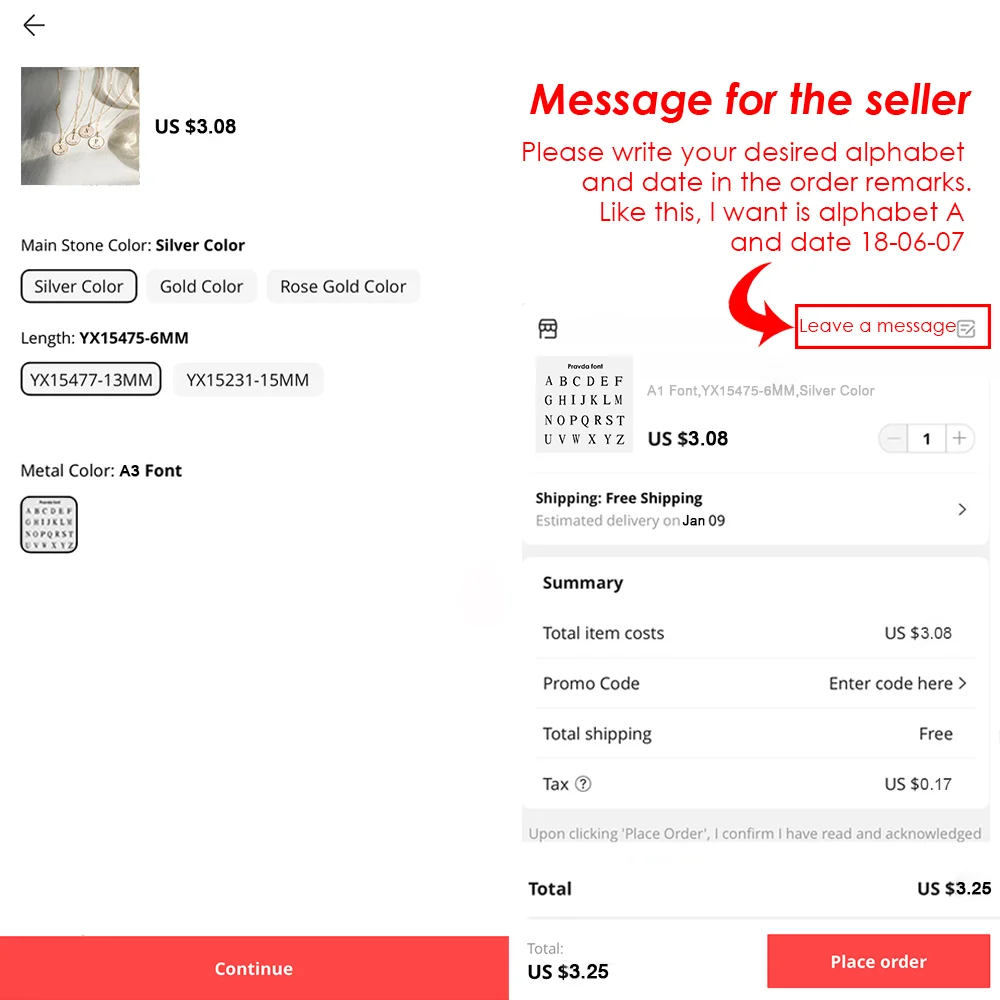The image size is (1000, 1000).
Task: Click the alphabet font product image
Action: coord(584,404)
